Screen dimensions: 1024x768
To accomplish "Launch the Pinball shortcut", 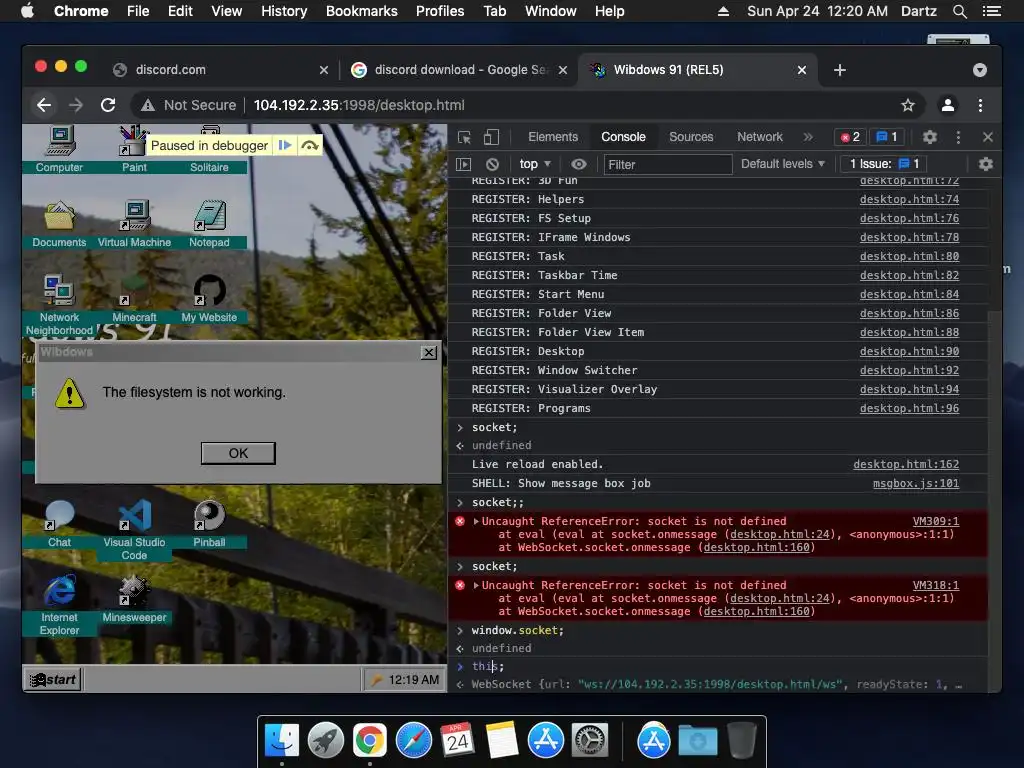I will [x=209, y=524].
